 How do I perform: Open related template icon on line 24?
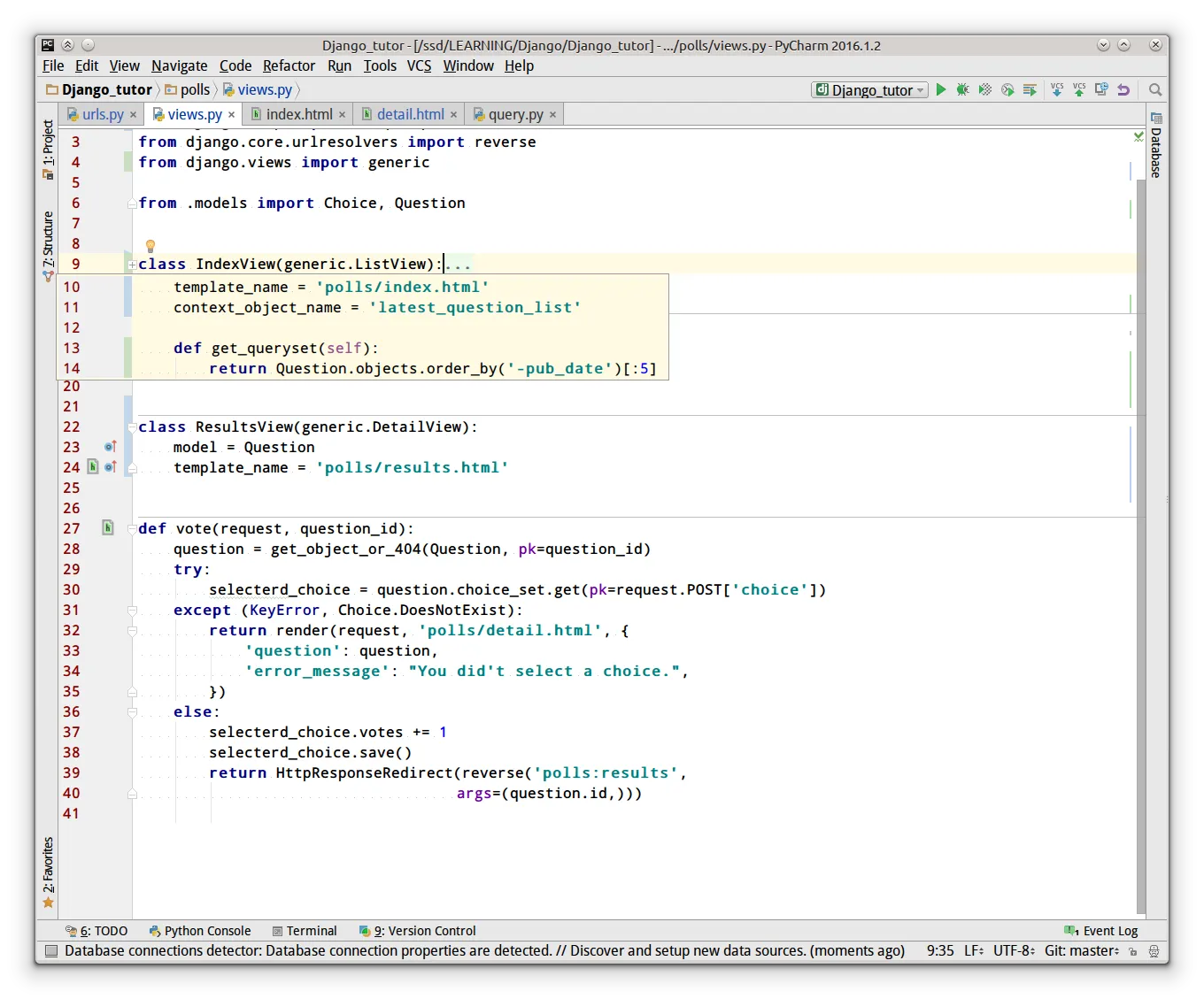[x=93, y=467]
